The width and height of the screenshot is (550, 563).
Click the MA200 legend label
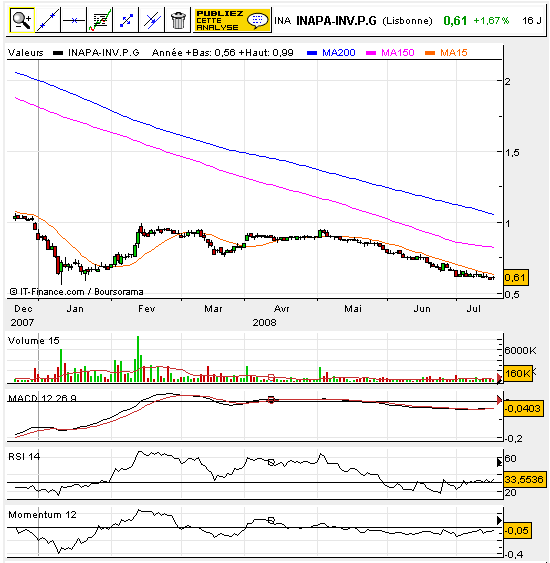click(x=339, y=53)
